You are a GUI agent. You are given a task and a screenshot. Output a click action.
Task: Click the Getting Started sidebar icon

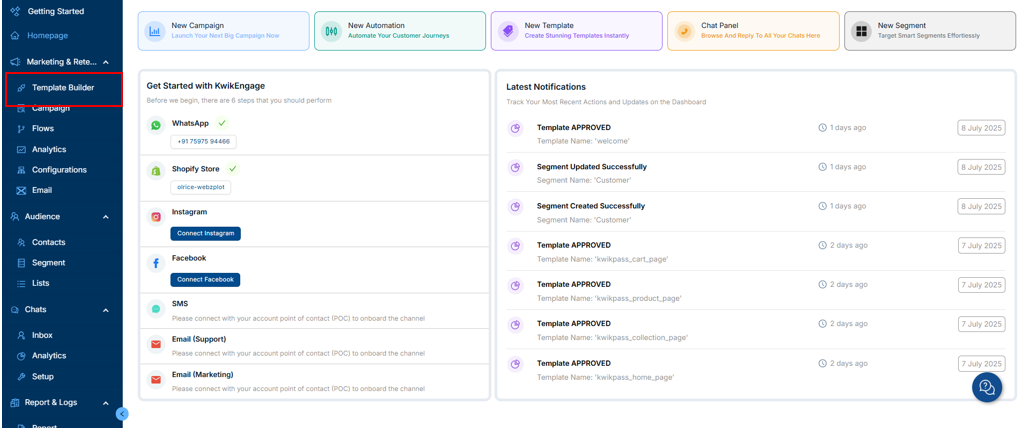point(15,12)
